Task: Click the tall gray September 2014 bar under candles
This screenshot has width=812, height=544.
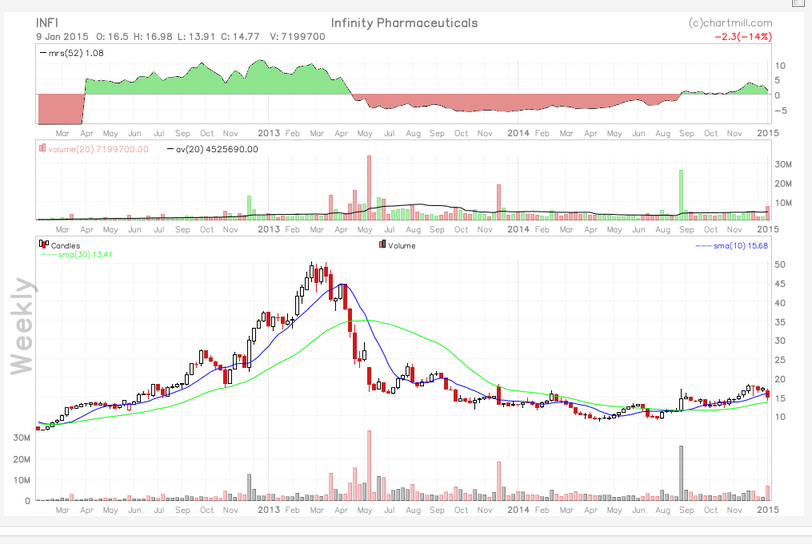Action: (x=681, y=473)
